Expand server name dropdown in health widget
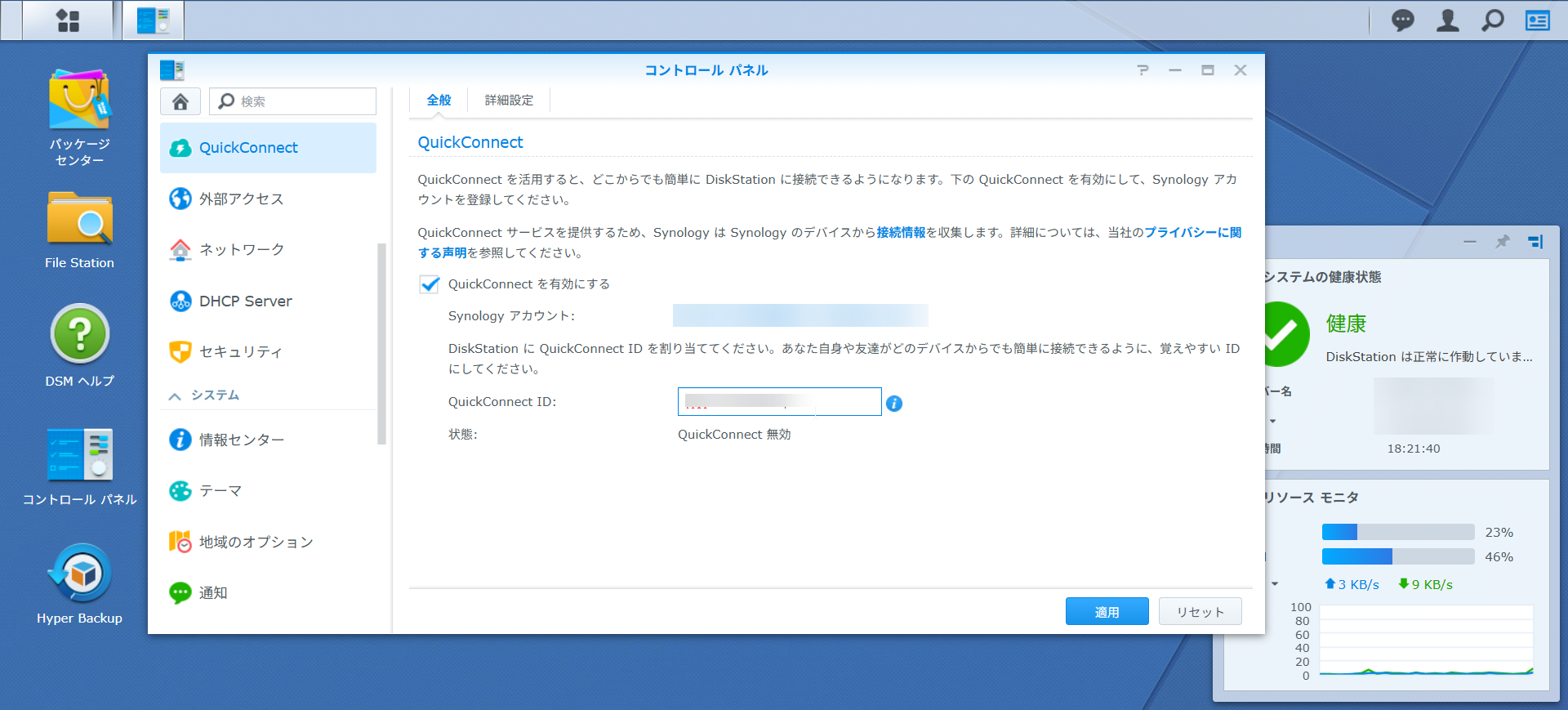The height and width of the screenshot is (710, 1568). coord(1272,422)
